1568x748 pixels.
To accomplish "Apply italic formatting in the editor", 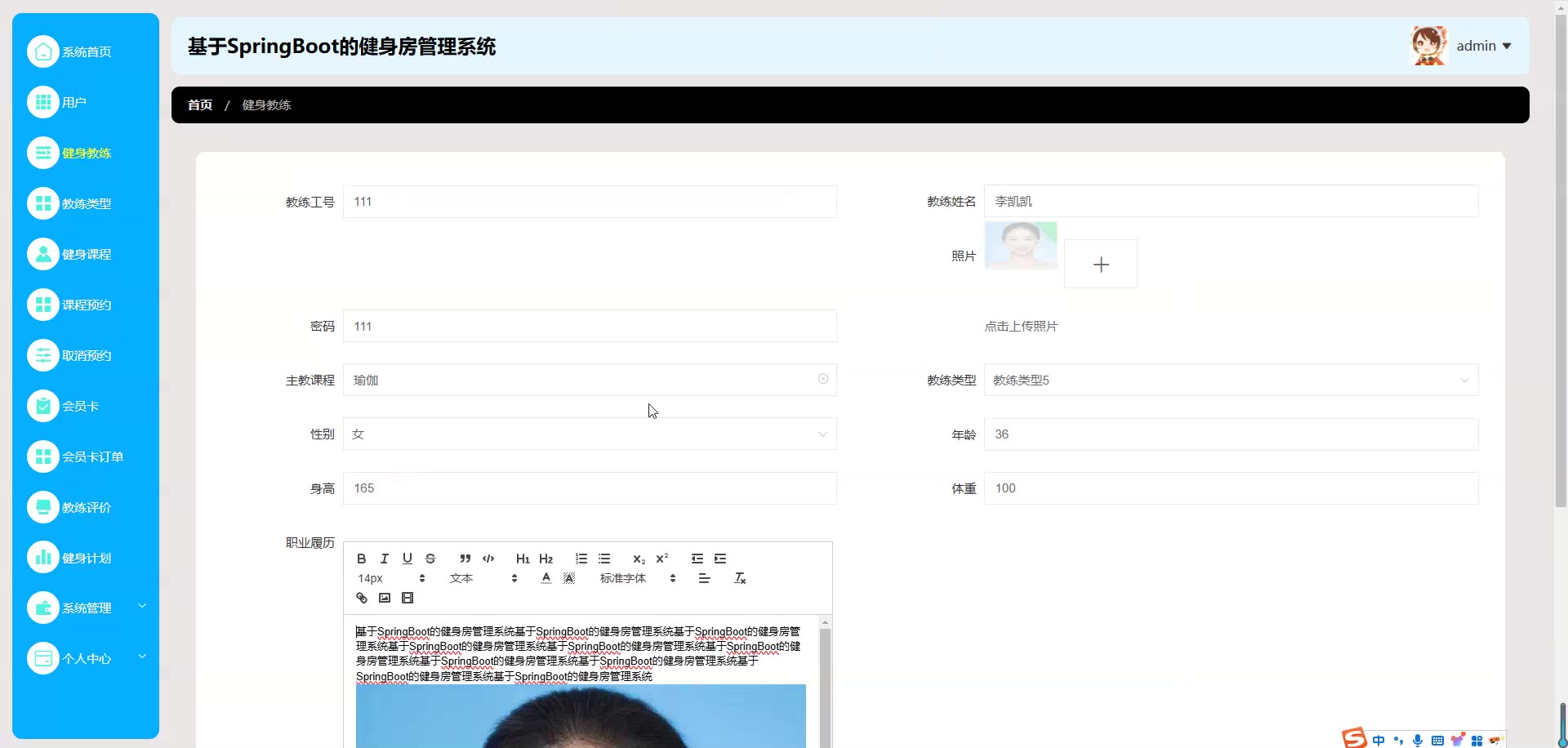I will [385, 559].
